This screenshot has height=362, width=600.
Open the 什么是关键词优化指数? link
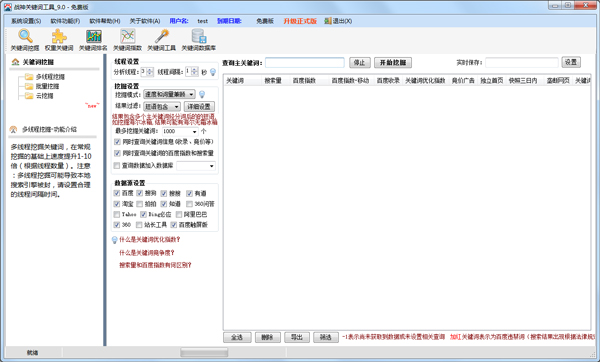[150, 240]
